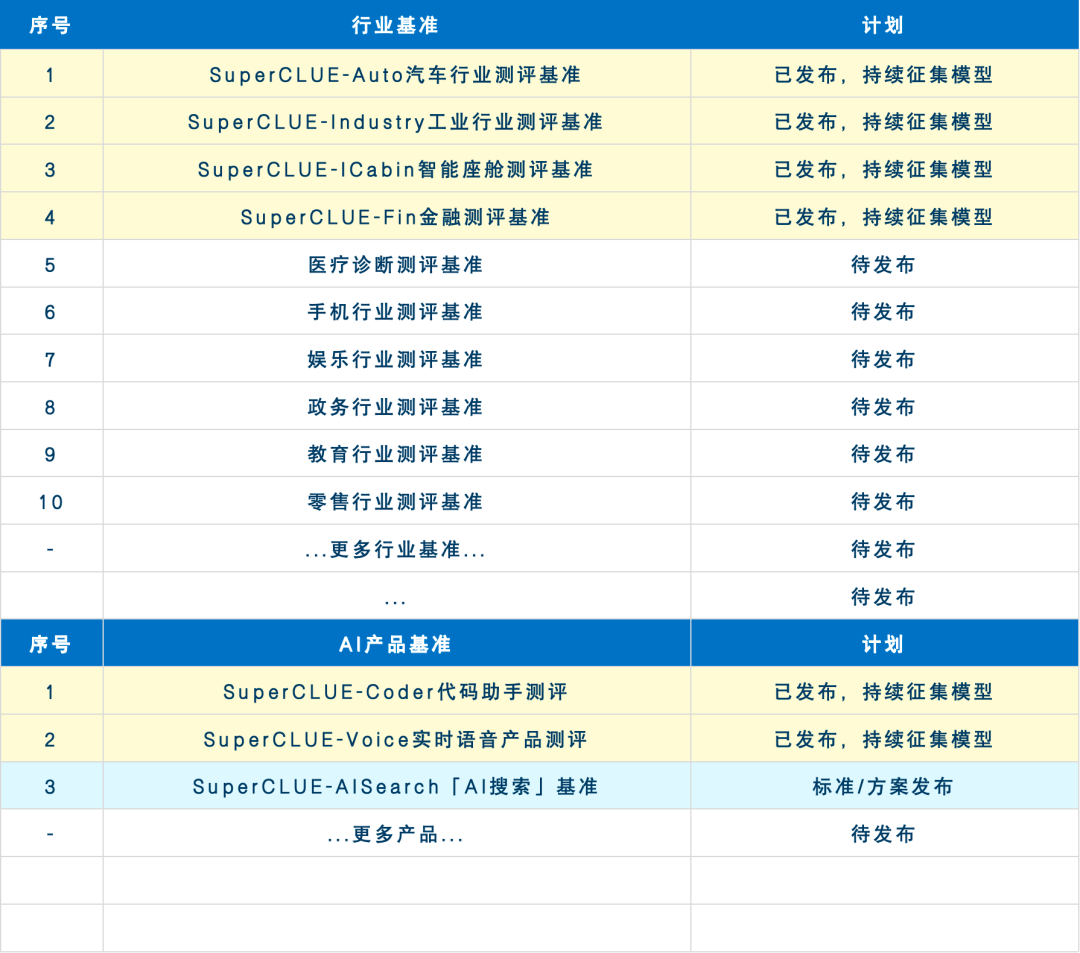Viewport: 1080px width, 953px height.
Task: Click number 1 in the SuperCLUE-Auto row
Action: 50,75
